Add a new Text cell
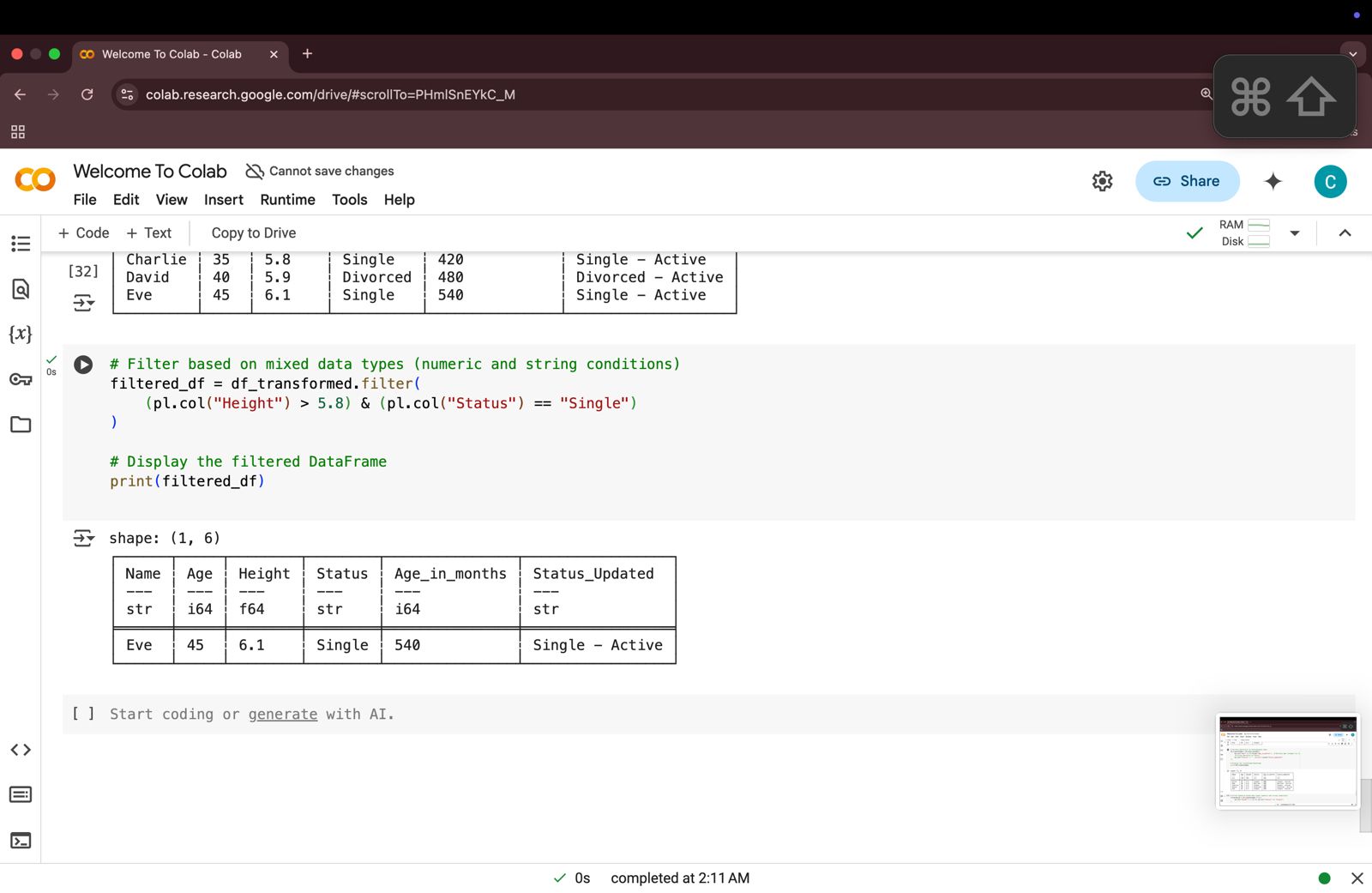This screenshot has width=1372, height=893. [149, 233]
